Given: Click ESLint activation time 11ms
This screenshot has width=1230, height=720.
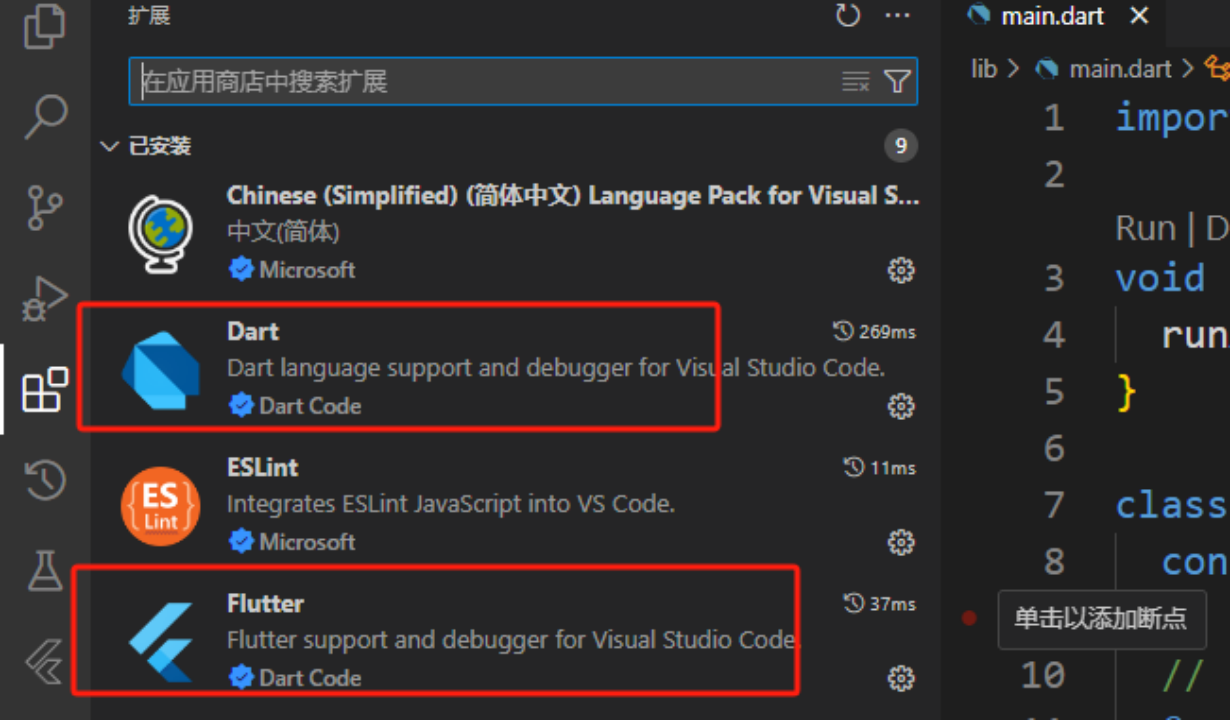Looking at the screenshot, I should point(879,467).
